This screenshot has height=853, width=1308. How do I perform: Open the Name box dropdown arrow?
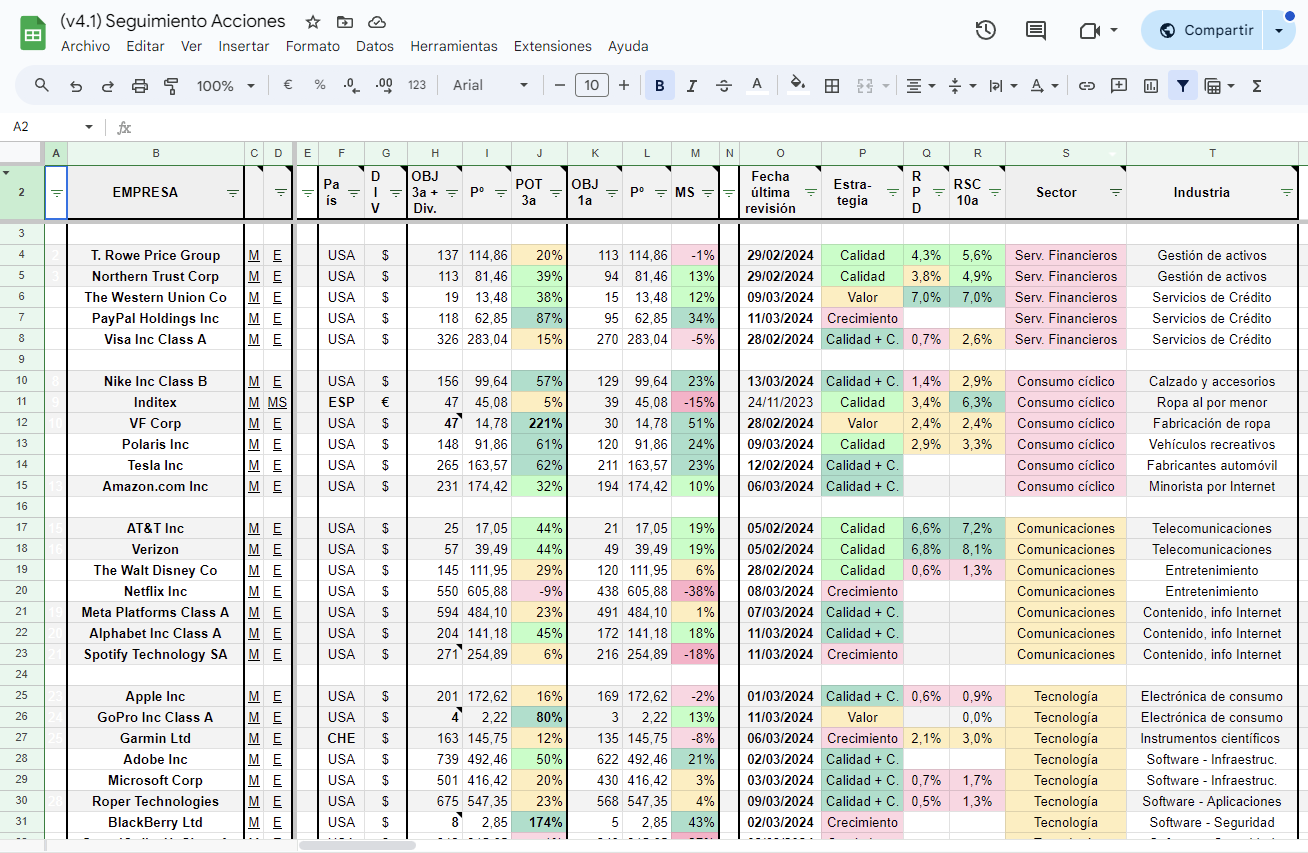89,127
